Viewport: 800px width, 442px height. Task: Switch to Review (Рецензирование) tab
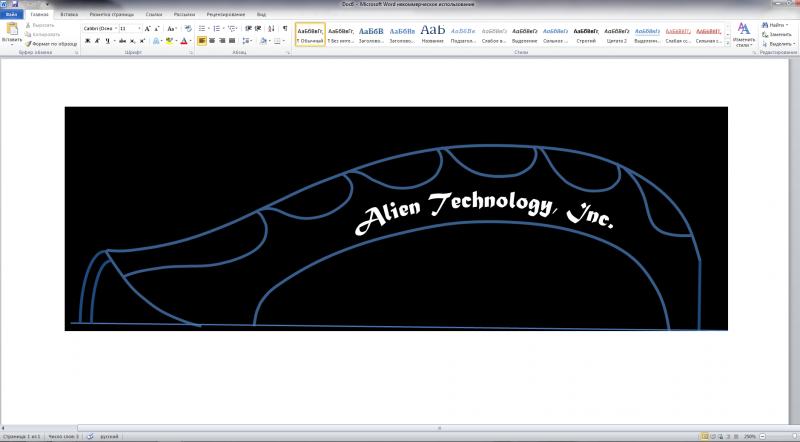pos(226,14)
